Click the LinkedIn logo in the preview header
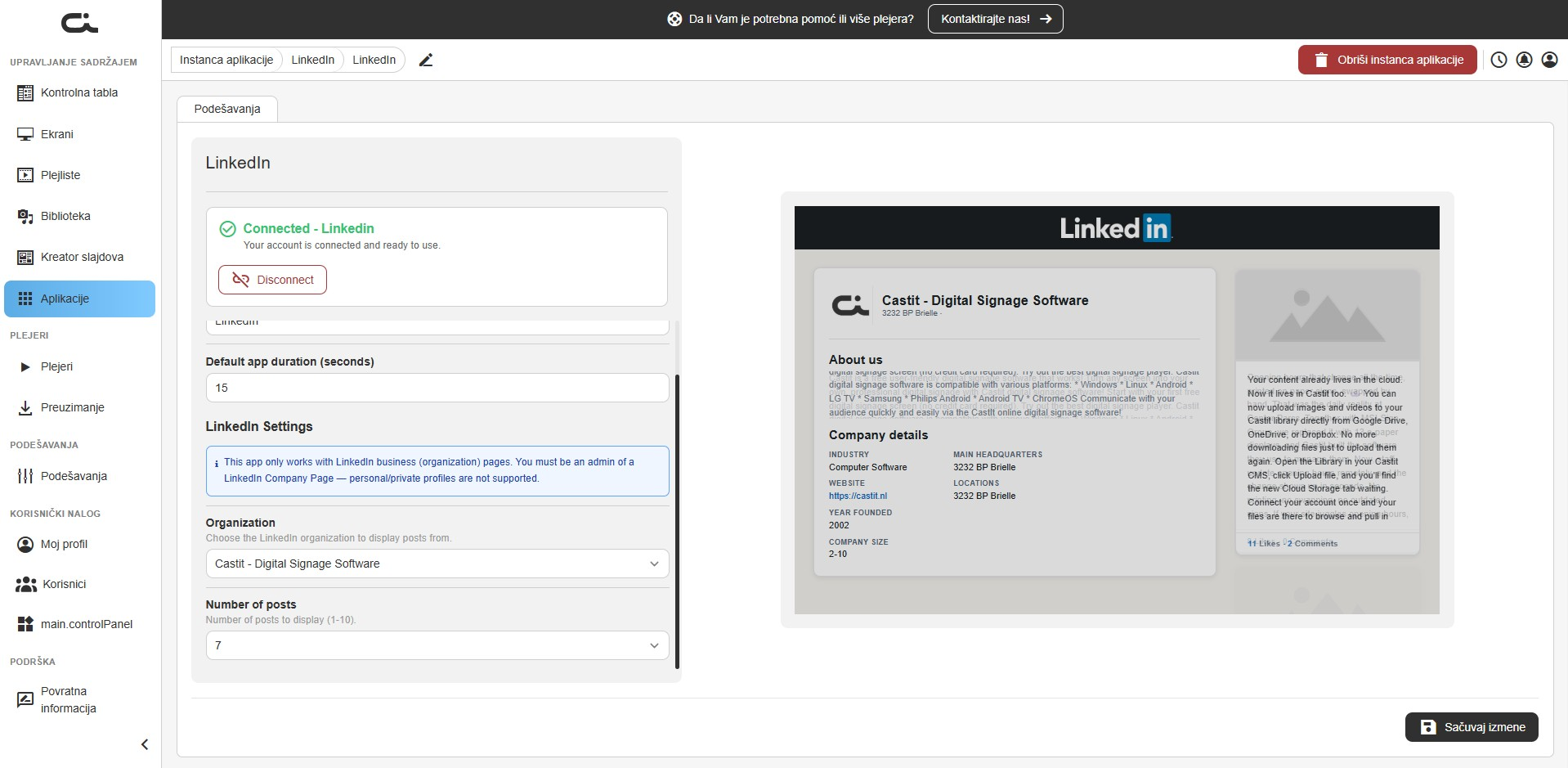Viewport: 1568px width, 768px height. (x=1116, y=228)
